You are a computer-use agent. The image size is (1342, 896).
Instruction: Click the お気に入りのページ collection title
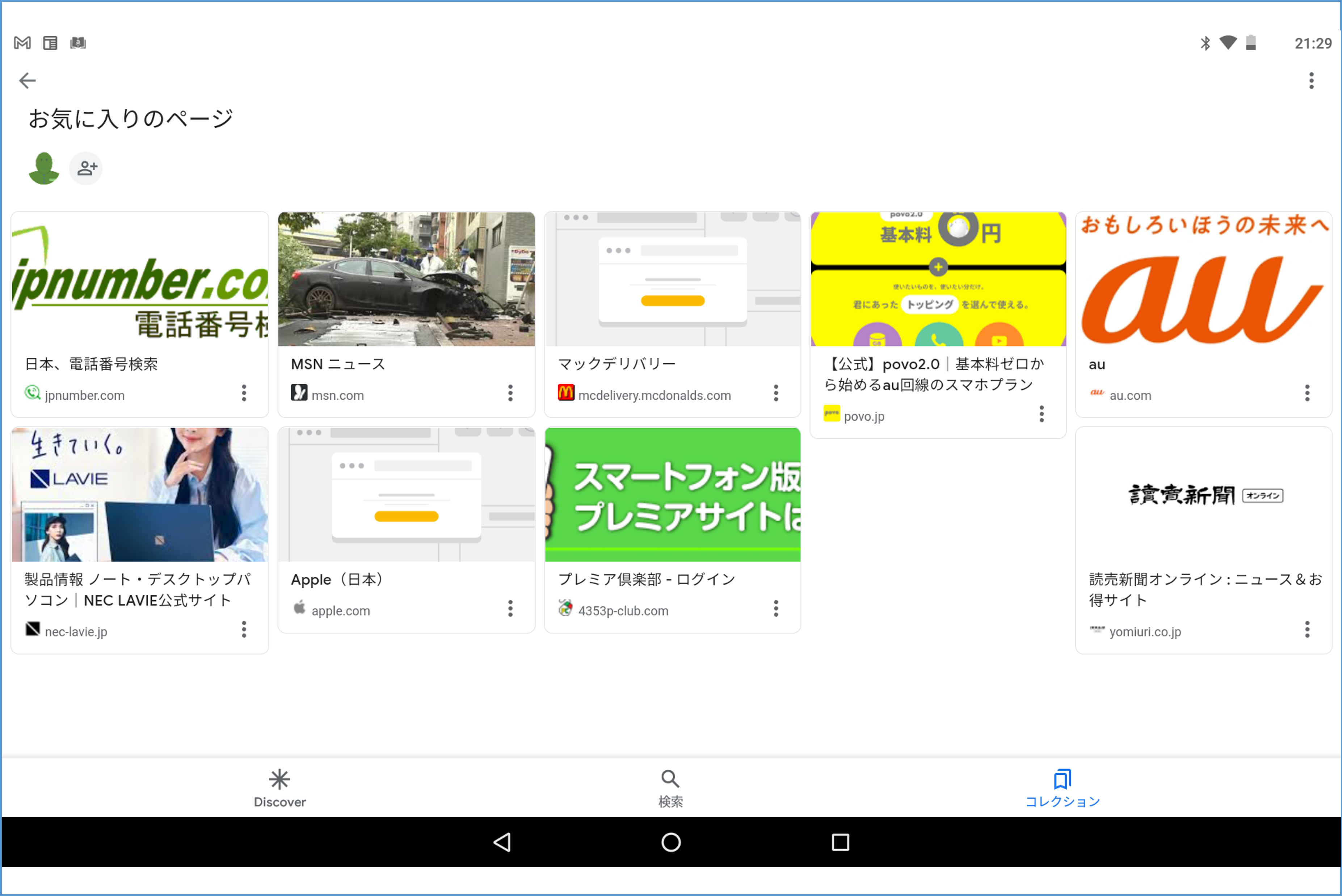coord(131,119)
